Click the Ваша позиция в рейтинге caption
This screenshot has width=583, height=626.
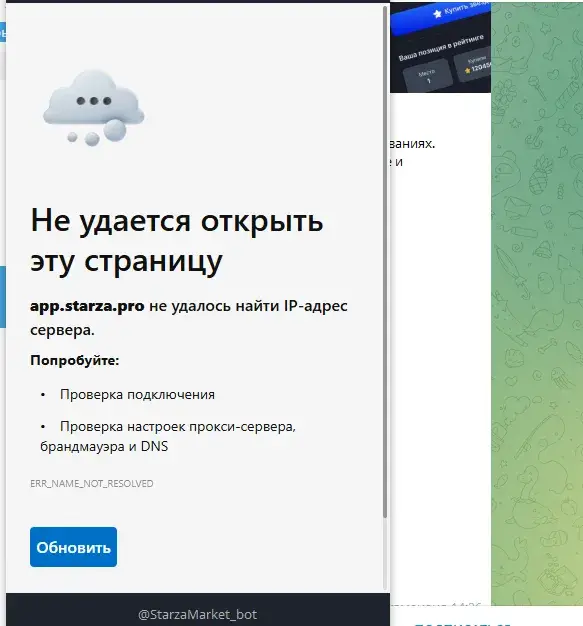pos(441,48)
